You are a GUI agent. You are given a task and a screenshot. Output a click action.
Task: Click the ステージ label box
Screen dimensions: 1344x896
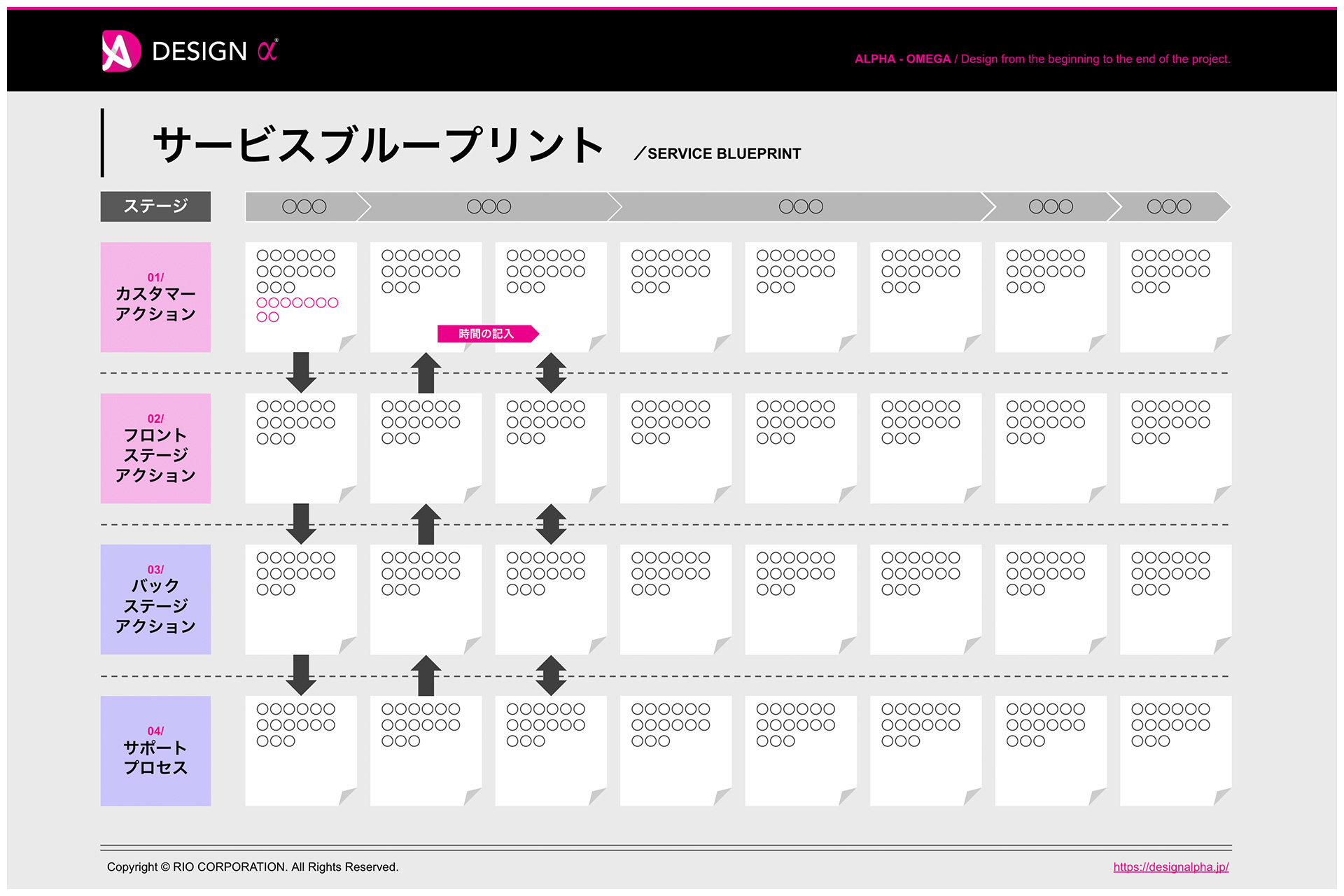pos(155,206)
